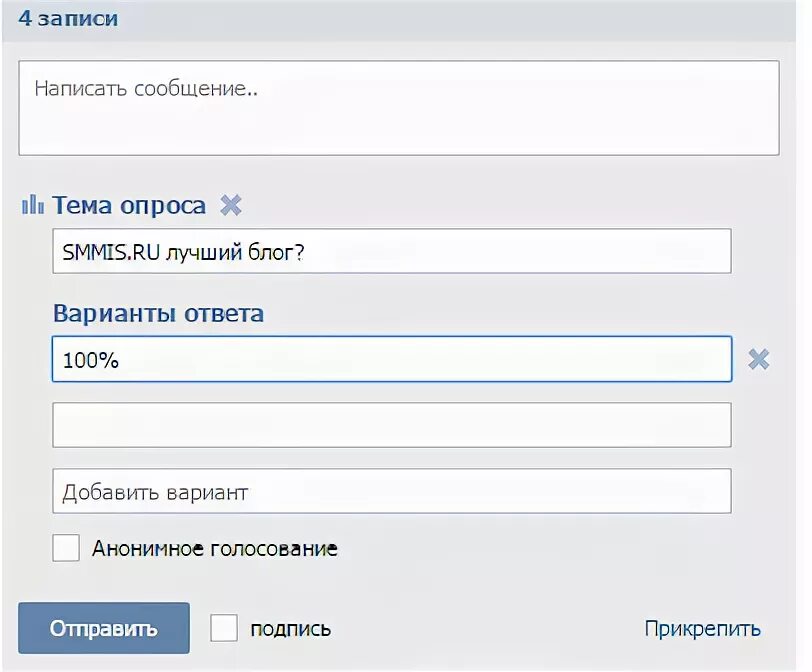Click the 100% text in the answer field
Screen dimensions: 812x672
[x=91, y=360]
